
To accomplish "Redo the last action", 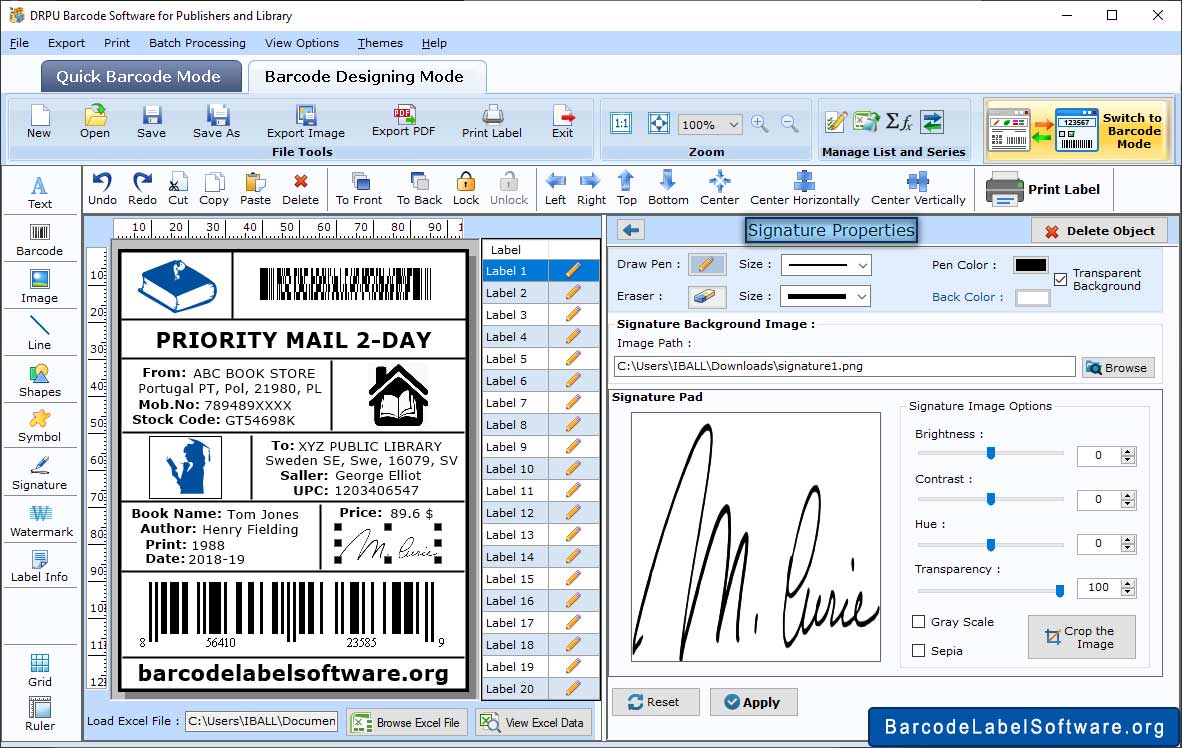I will tap(142, 189).
